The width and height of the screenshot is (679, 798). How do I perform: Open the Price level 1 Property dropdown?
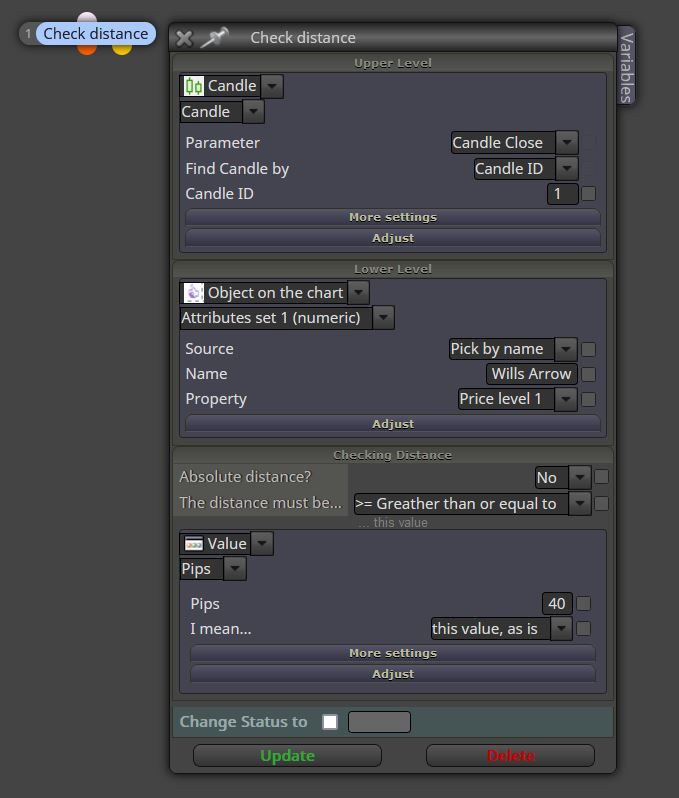[x=566, y=399]
